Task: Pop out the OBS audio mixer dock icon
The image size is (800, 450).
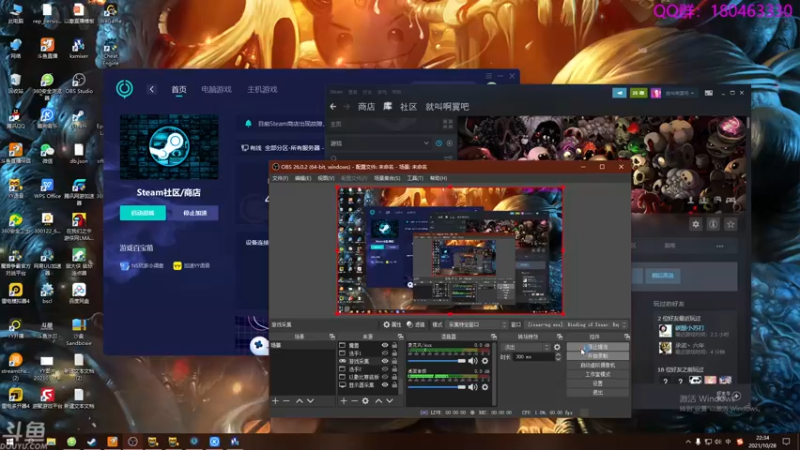Action: pos(493,337)
